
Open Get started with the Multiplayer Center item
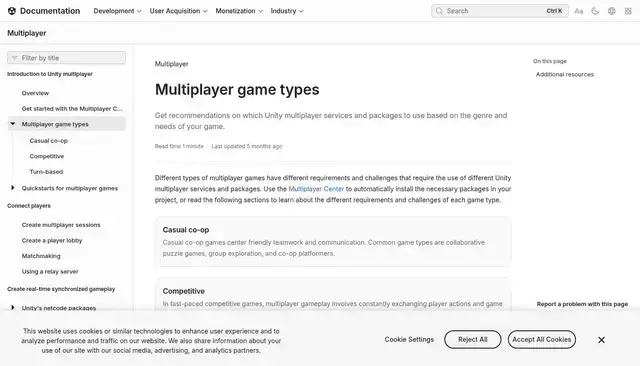click(72, 109)
